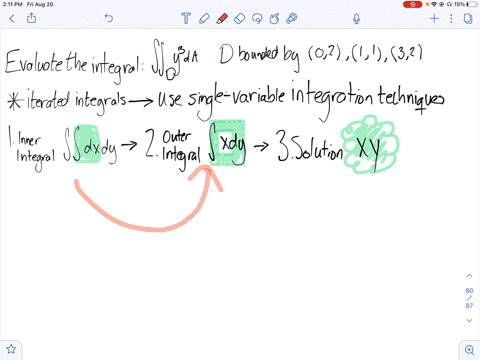Screen dimensions: 480x360
Task: Select the Eraser tool
Action: tap(240, 18)
